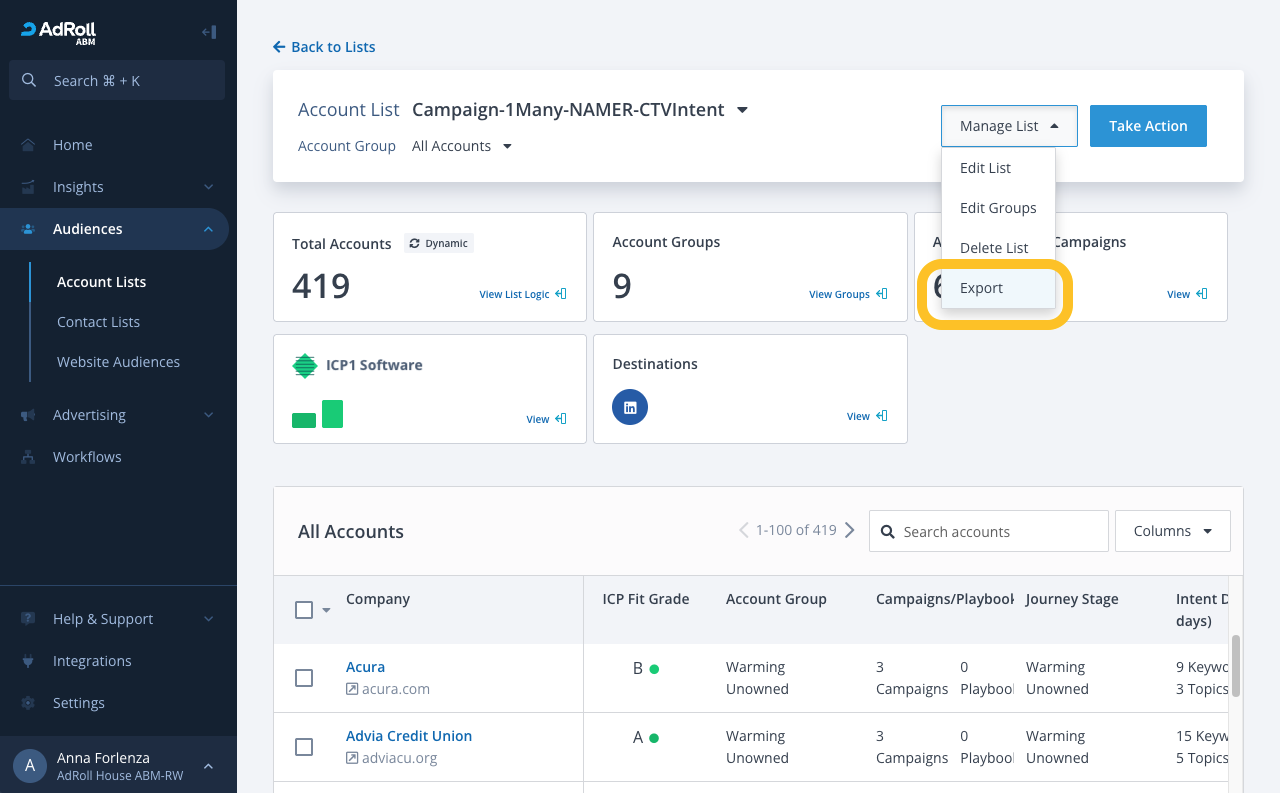Screen dimensions: 1280x793
Task: Choose Export from Manage List menu
Action: click(x=981, y=288)
